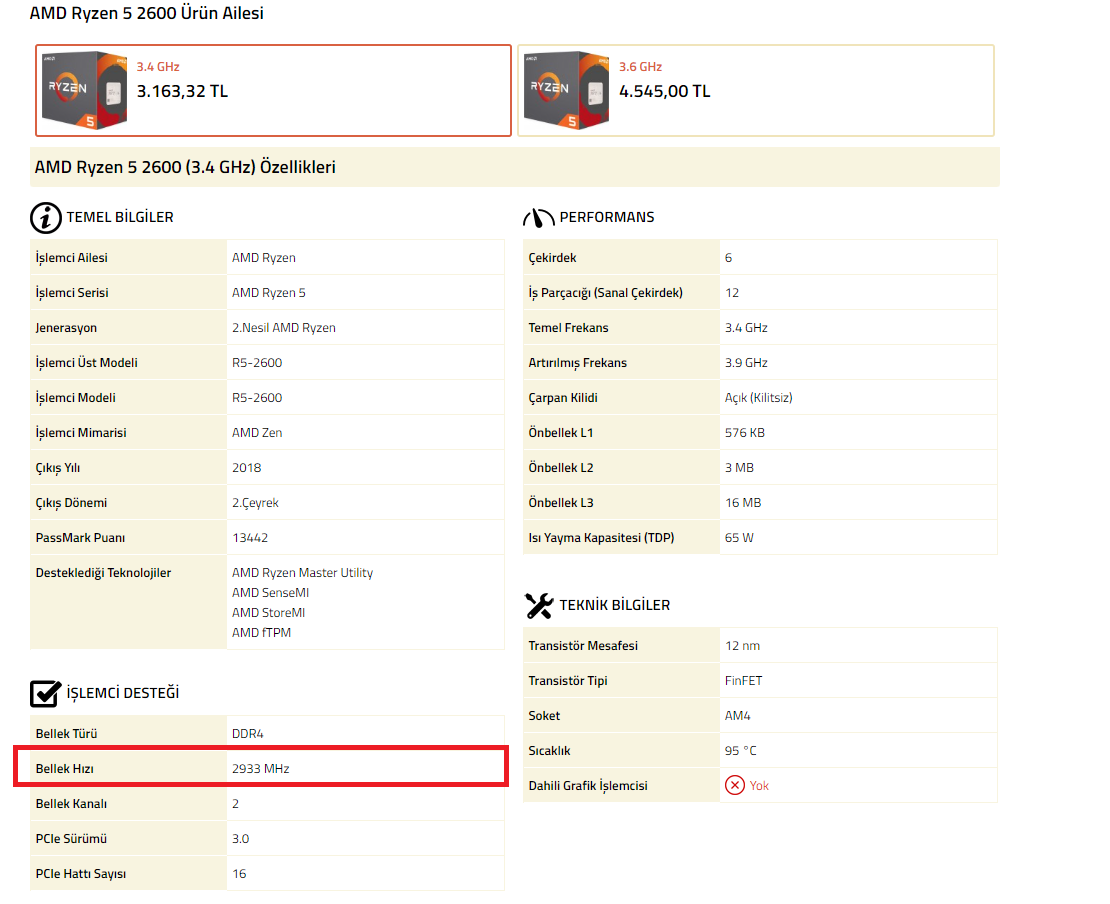Click the PCIe Sürümü value 3.0
The image size is (1110, 904).
click(241, 839)
